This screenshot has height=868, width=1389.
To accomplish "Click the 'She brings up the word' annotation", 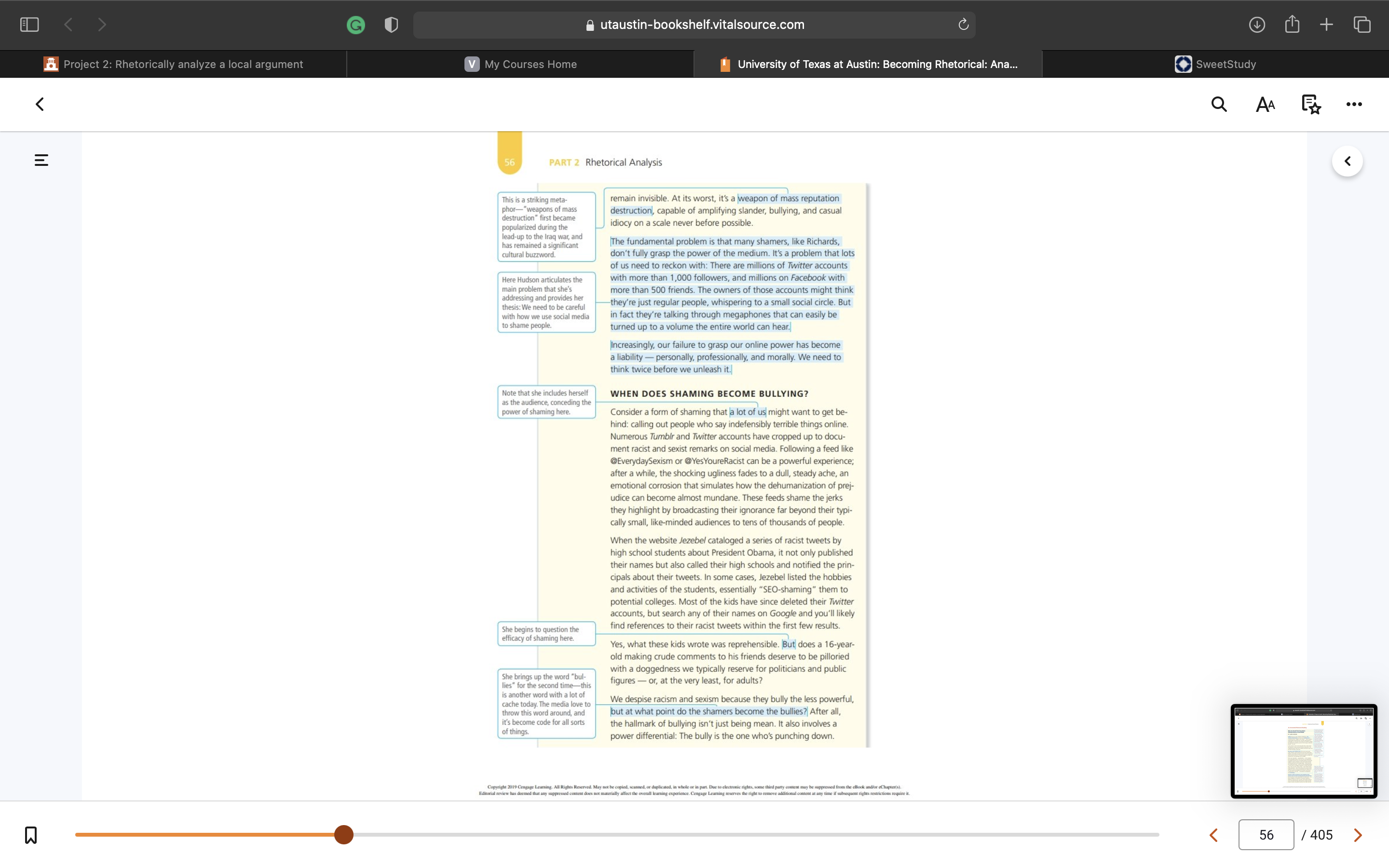I will (546, 704).
